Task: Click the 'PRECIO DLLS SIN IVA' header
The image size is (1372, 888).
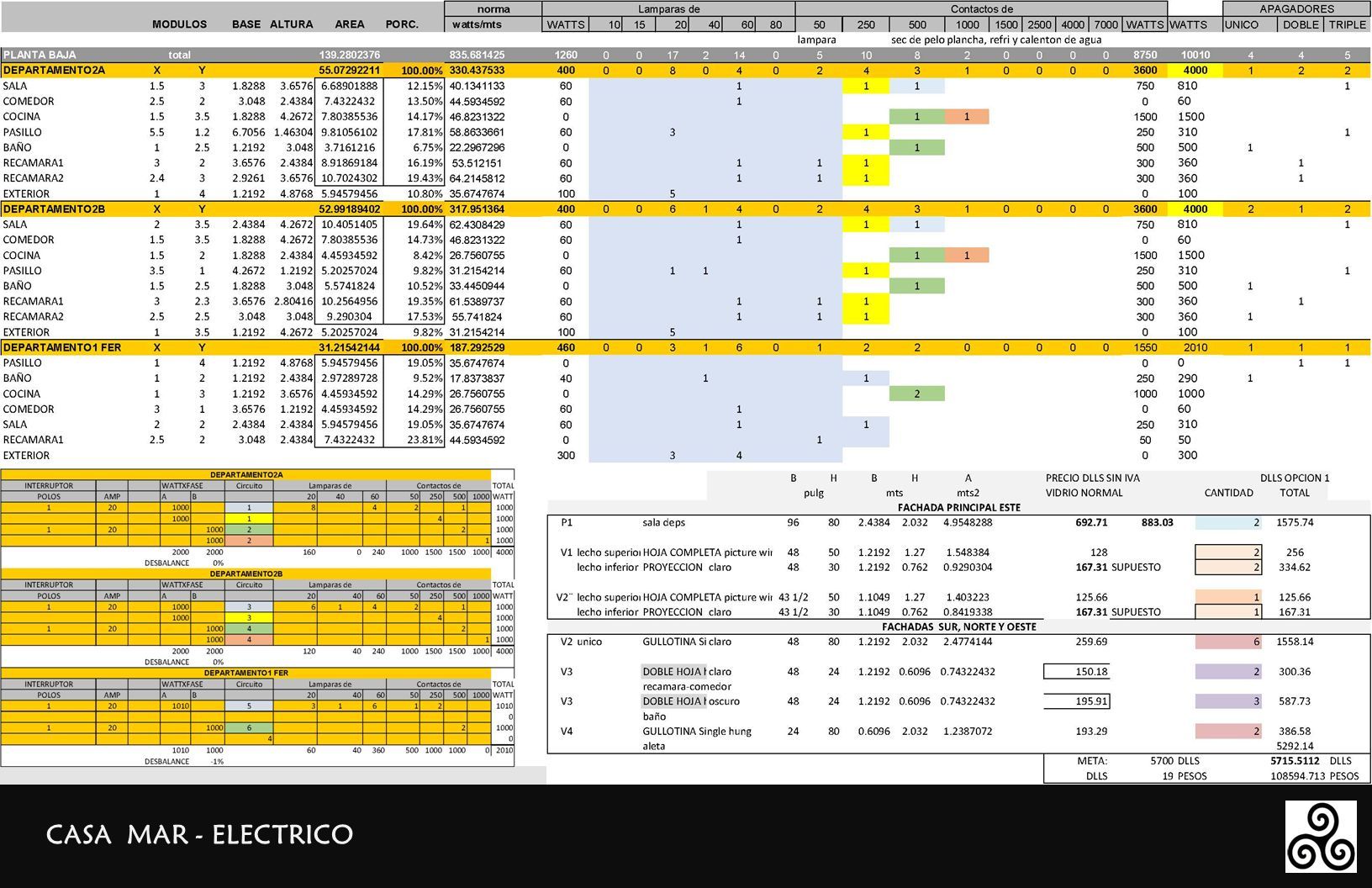Action: pyautogui.click(x=1092, y=478)
